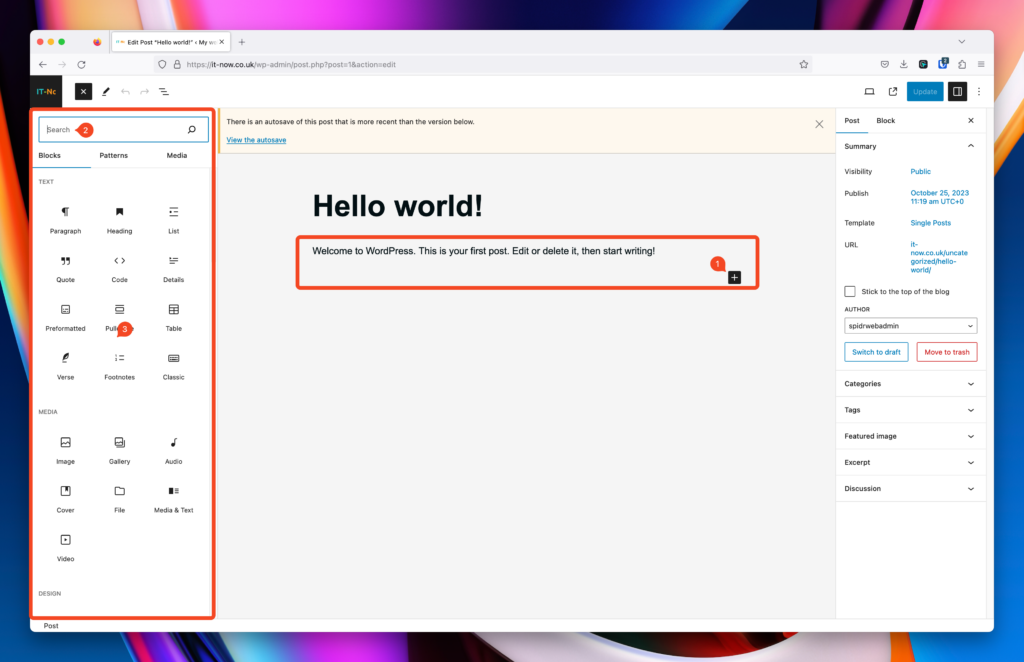This screenshot has width=1024, height=662.
Task: Insert a Footnotes block
Action: [120, 366]
